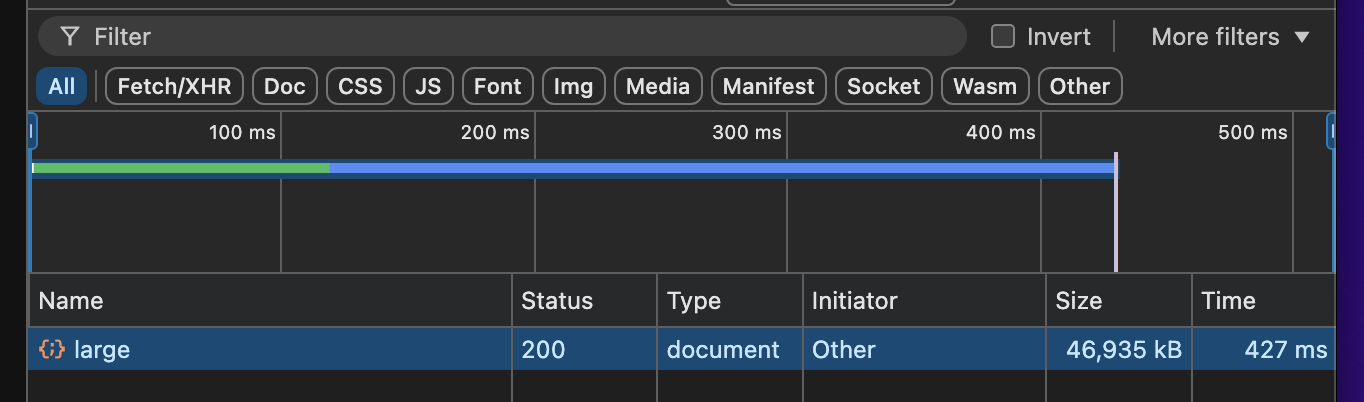Click the funnel filter icon

pyautogui.click(x=69, y=37)
